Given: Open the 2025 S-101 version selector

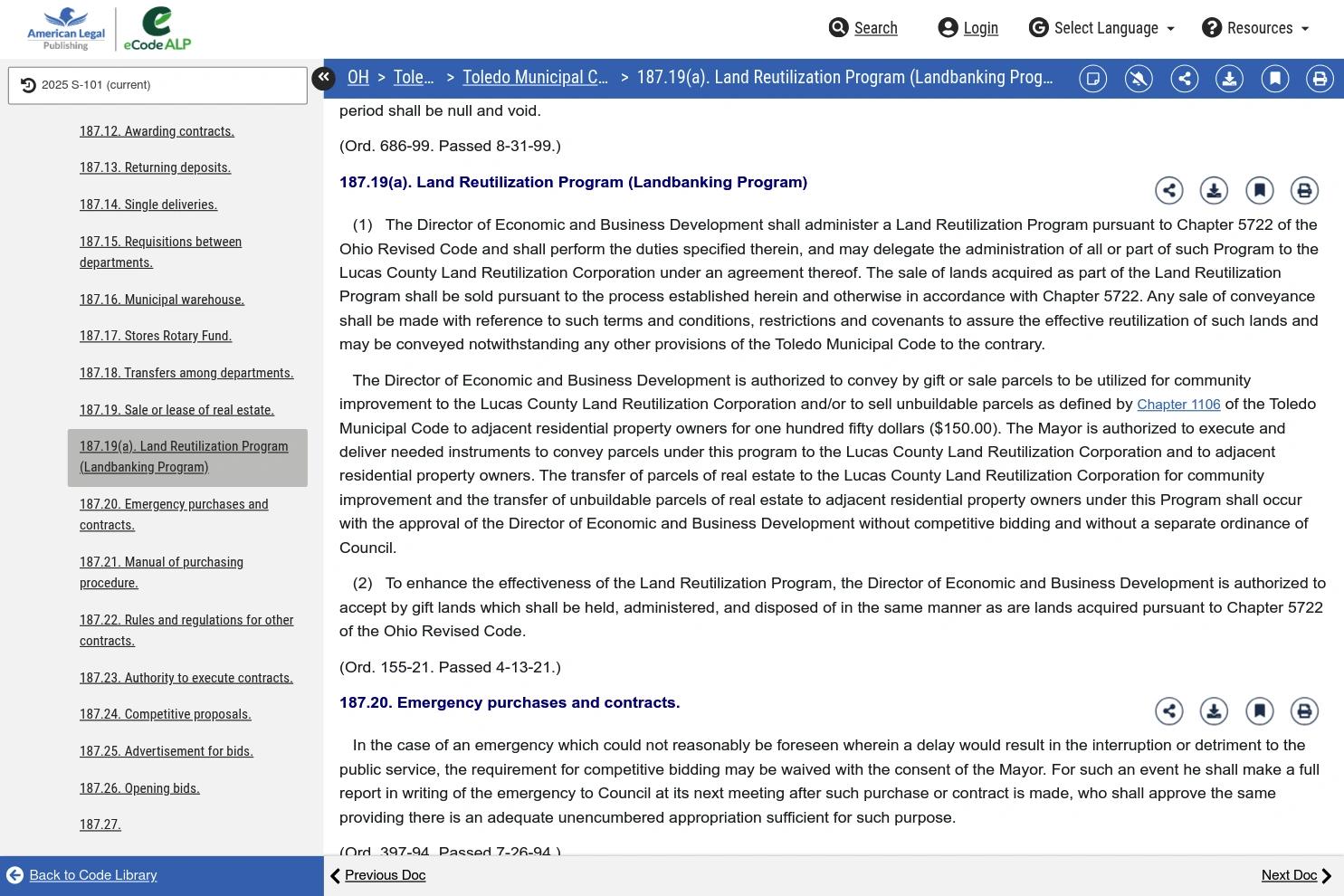Looking at the screenshot, I should [x=157, y=85].
